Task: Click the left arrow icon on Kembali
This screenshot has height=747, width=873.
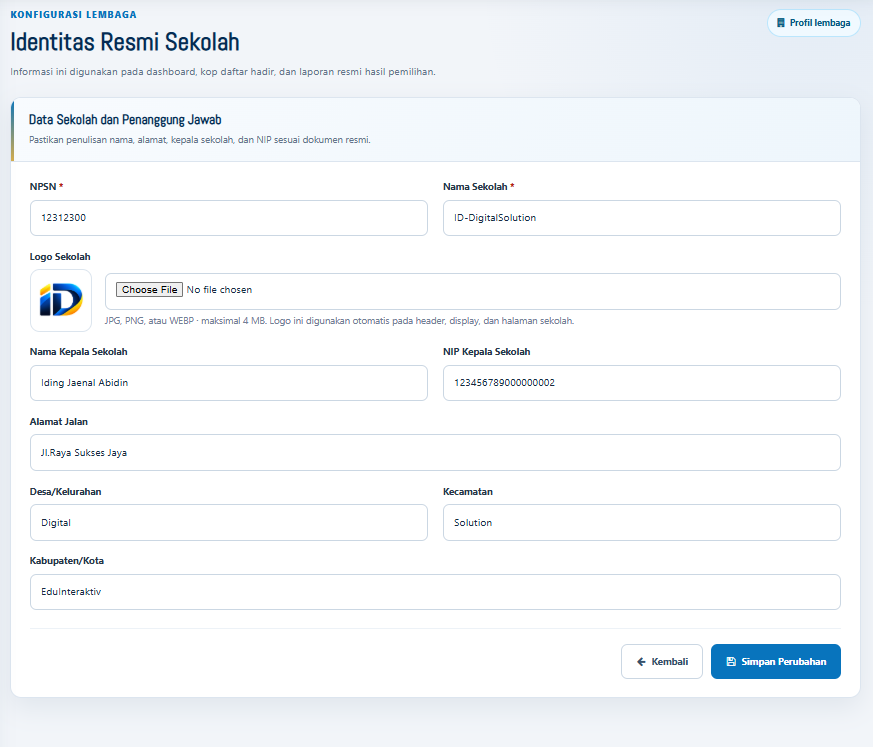Action: pos(641,661)
